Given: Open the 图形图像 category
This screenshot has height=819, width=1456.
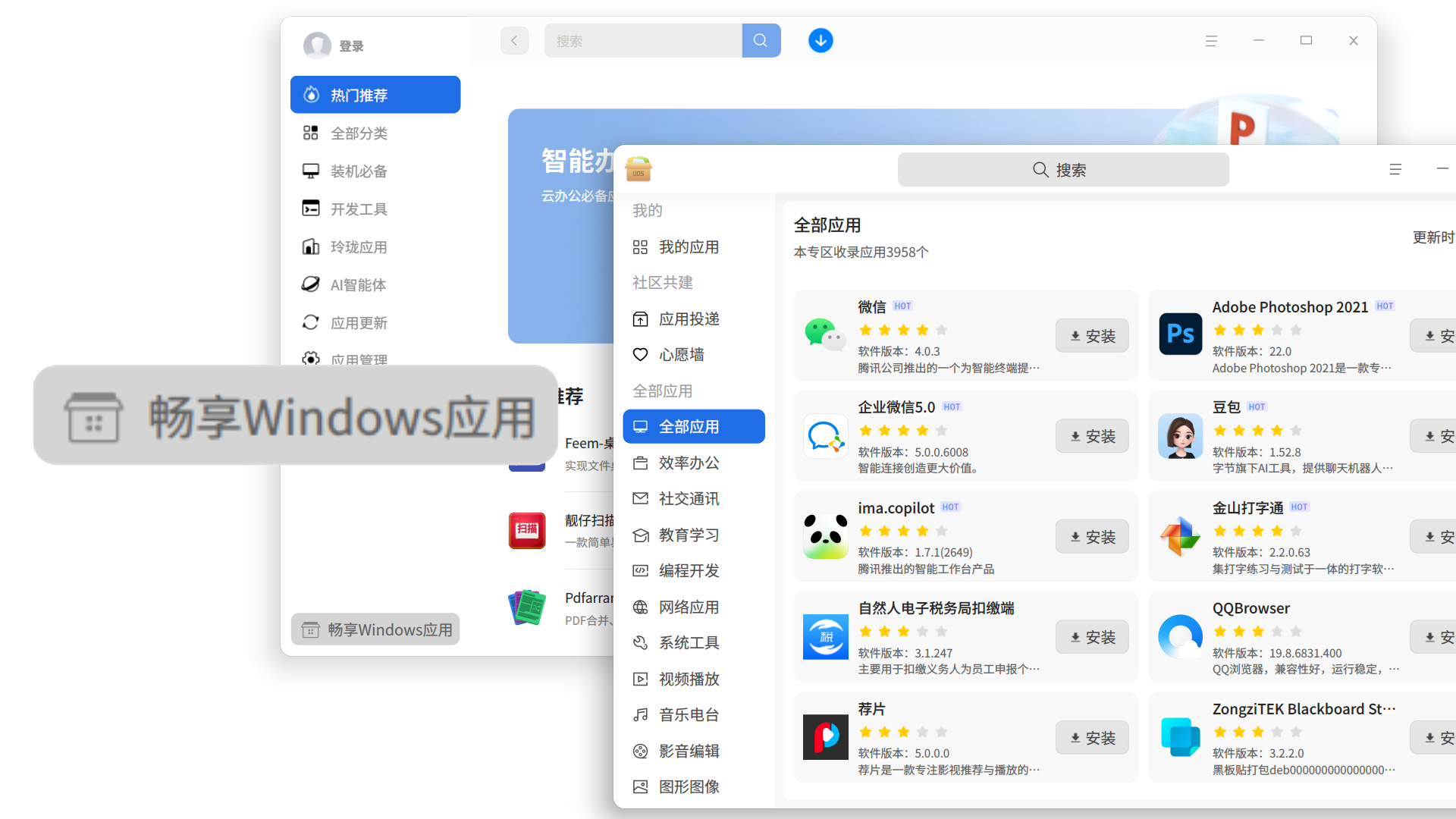Looking at the screenshot, I should point(689,786).
